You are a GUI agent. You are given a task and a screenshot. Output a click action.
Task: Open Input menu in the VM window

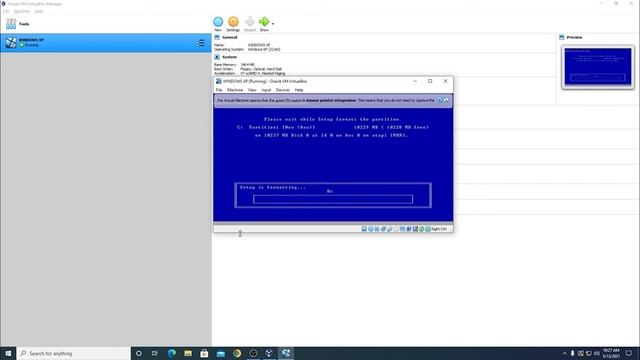click(x=266, y=90)
